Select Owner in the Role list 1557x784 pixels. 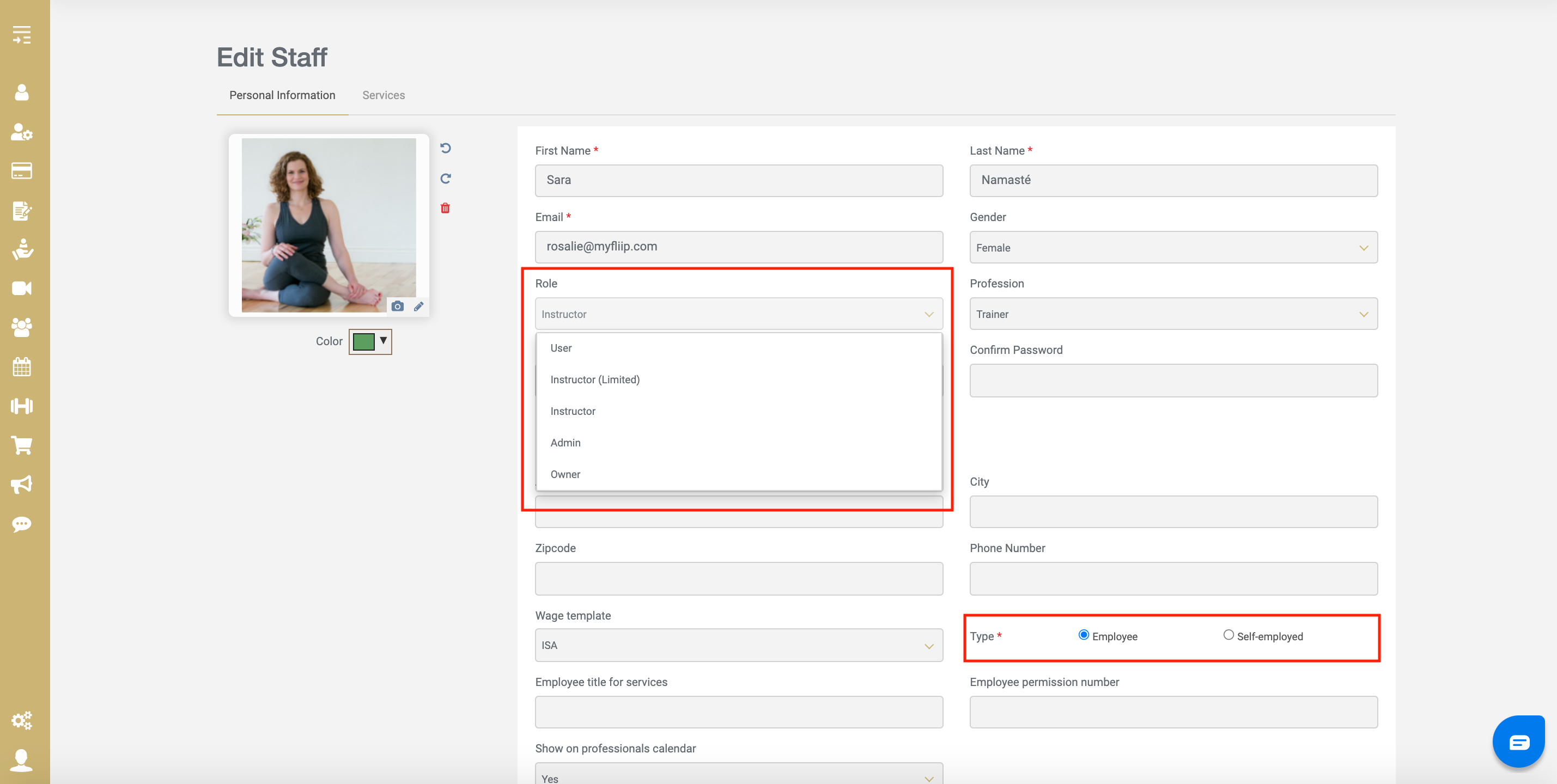click(x=565, y=474)
